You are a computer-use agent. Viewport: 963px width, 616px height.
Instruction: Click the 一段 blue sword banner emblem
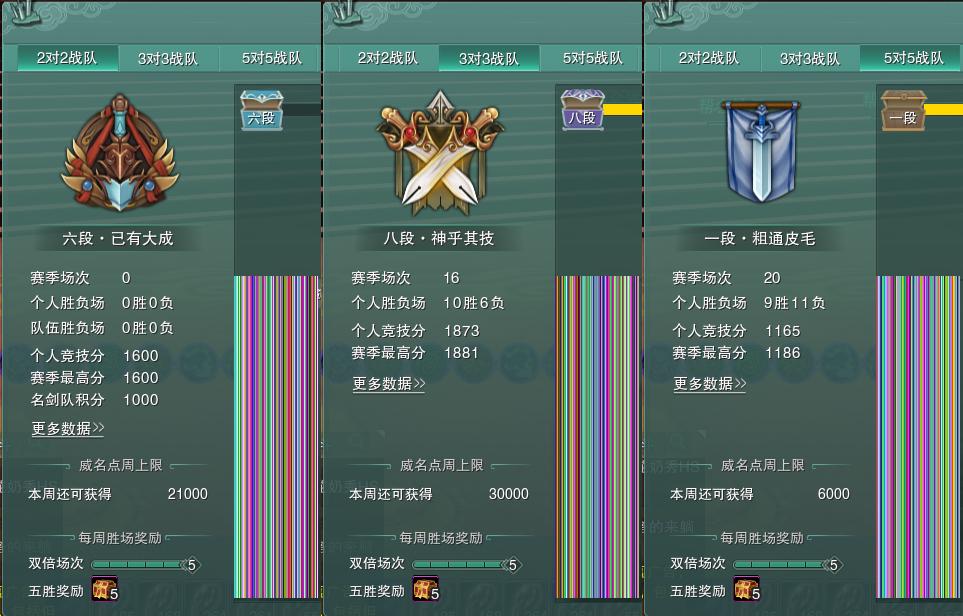click(761, 152)
